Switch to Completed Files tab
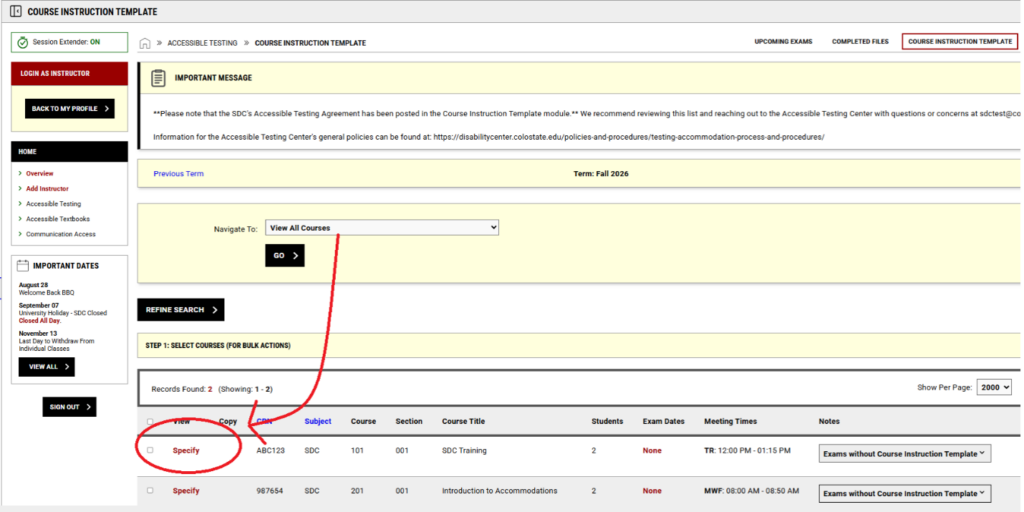 [x=860, y=41]
